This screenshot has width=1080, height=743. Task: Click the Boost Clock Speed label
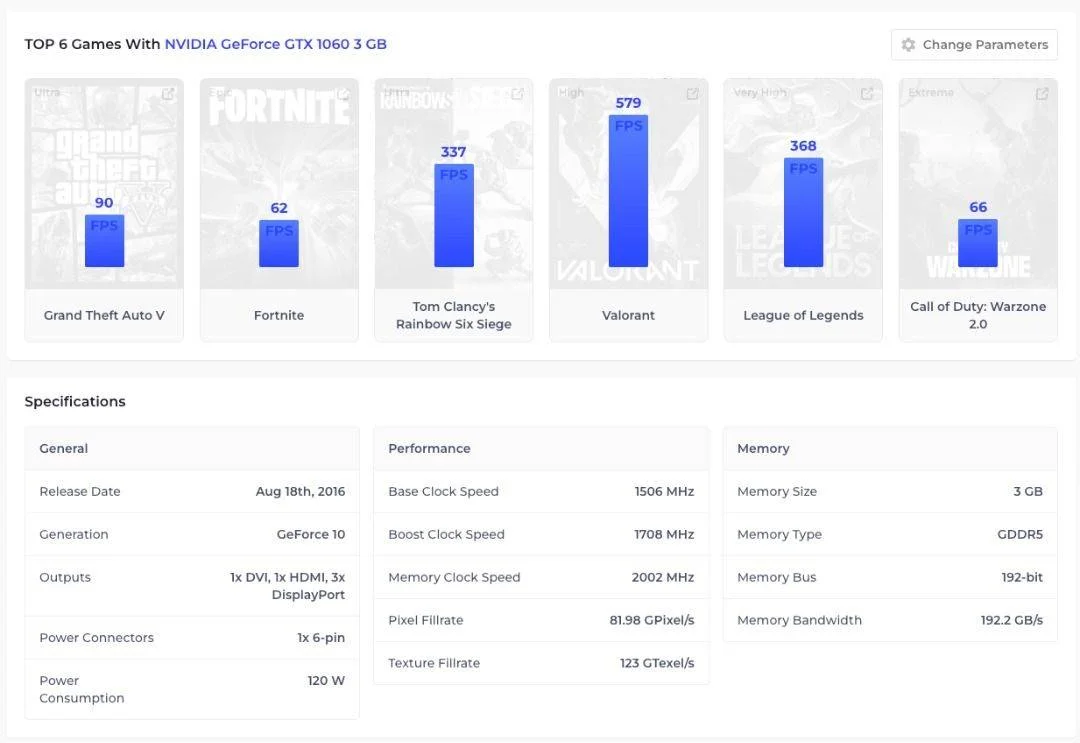point(446,534)
